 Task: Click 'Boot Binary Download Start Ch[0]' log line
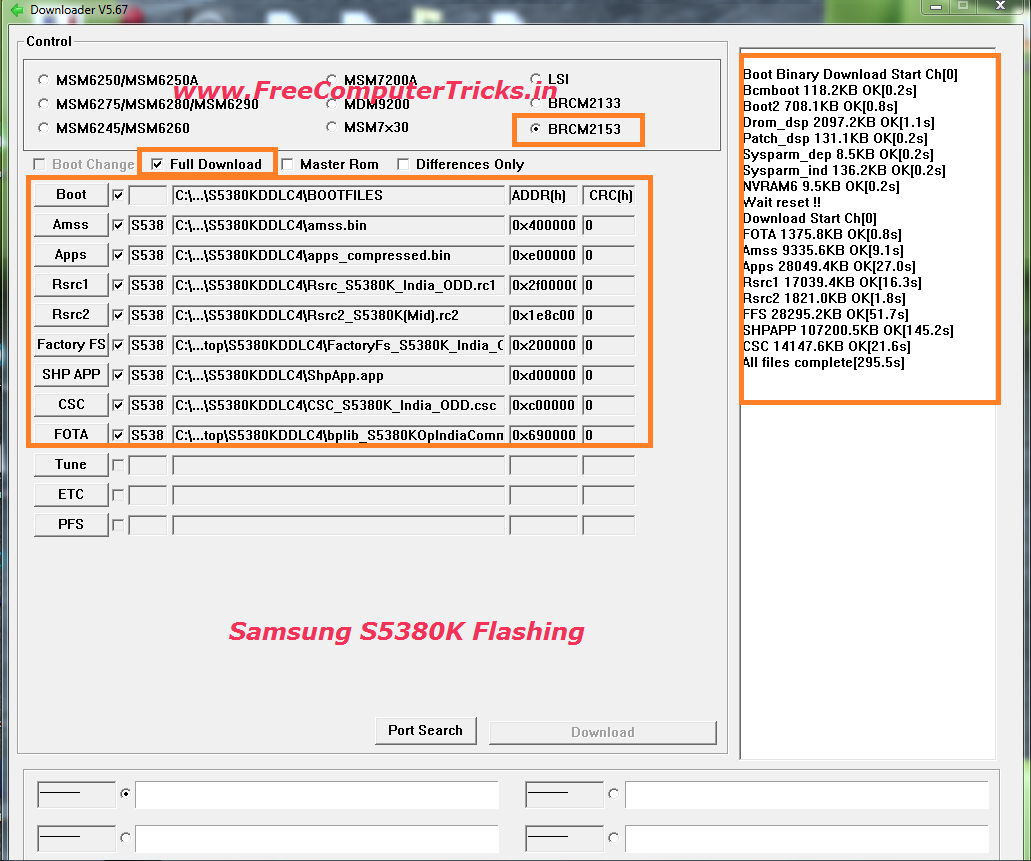(x=850, y=74)
